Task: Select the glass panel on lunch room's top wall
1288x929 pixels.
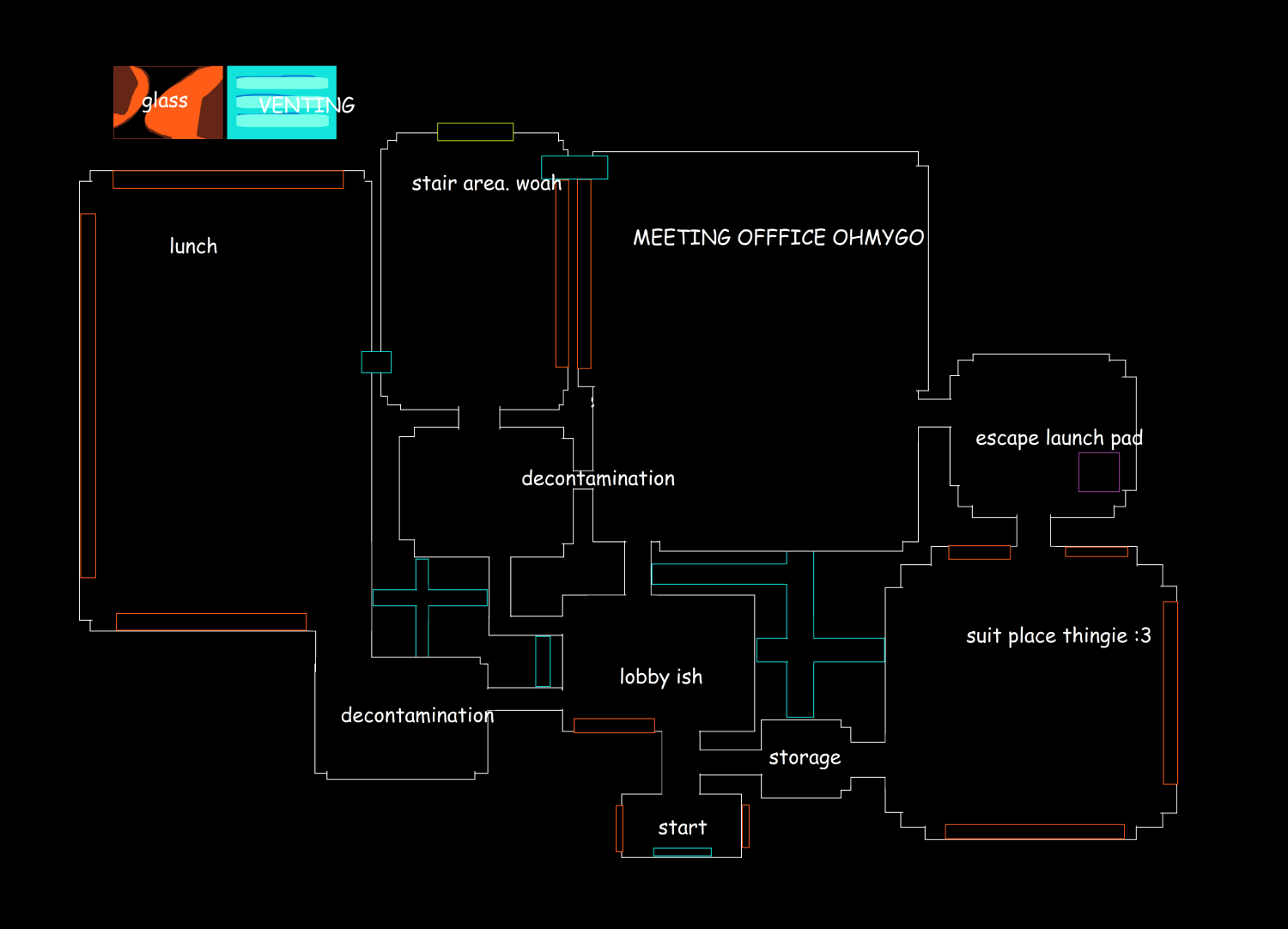Action: [x=228, y=179]
